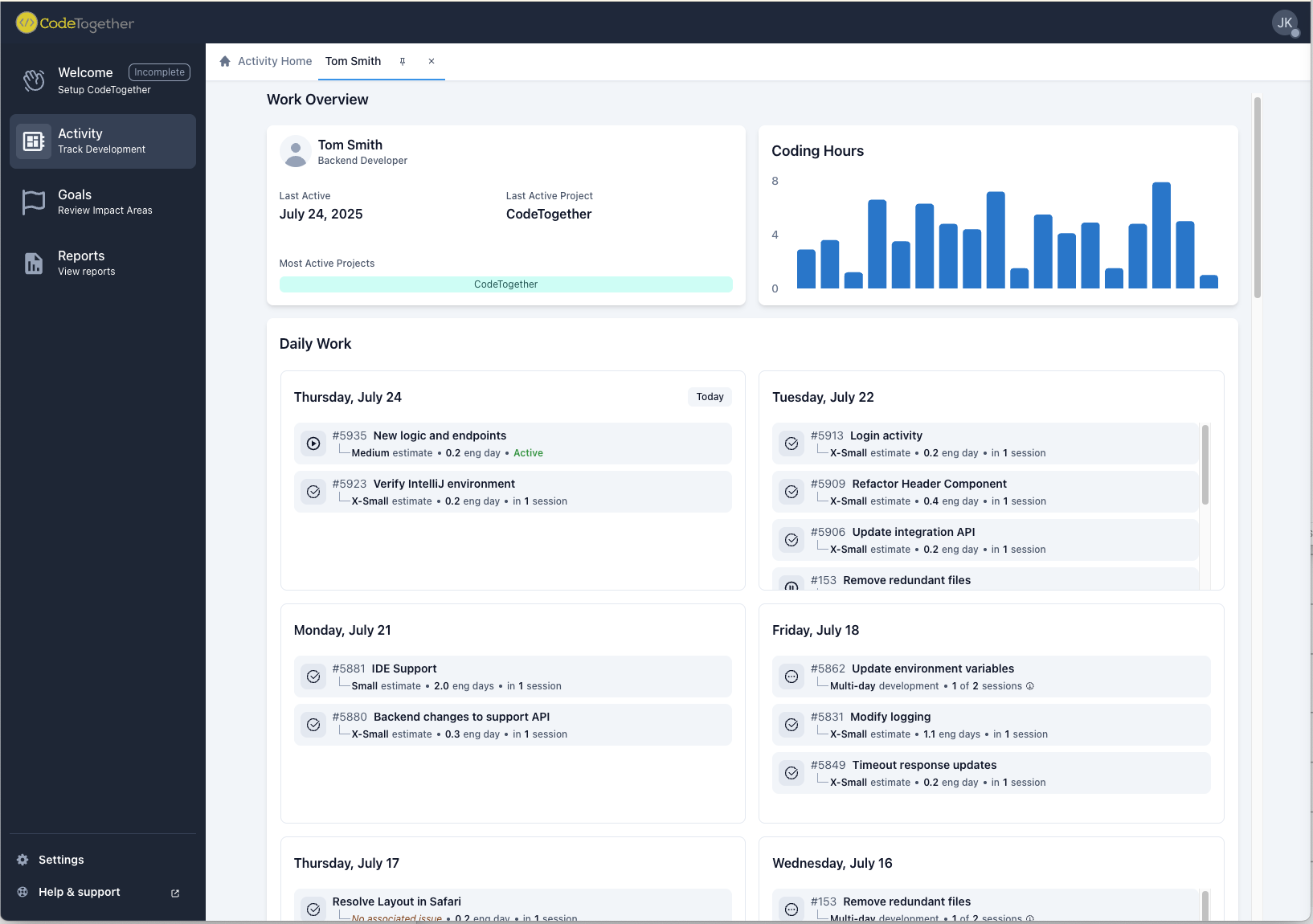This screenshot has width=1313, height=924.
Task: Open task #5862 Update environment variables
Action: 991,677
